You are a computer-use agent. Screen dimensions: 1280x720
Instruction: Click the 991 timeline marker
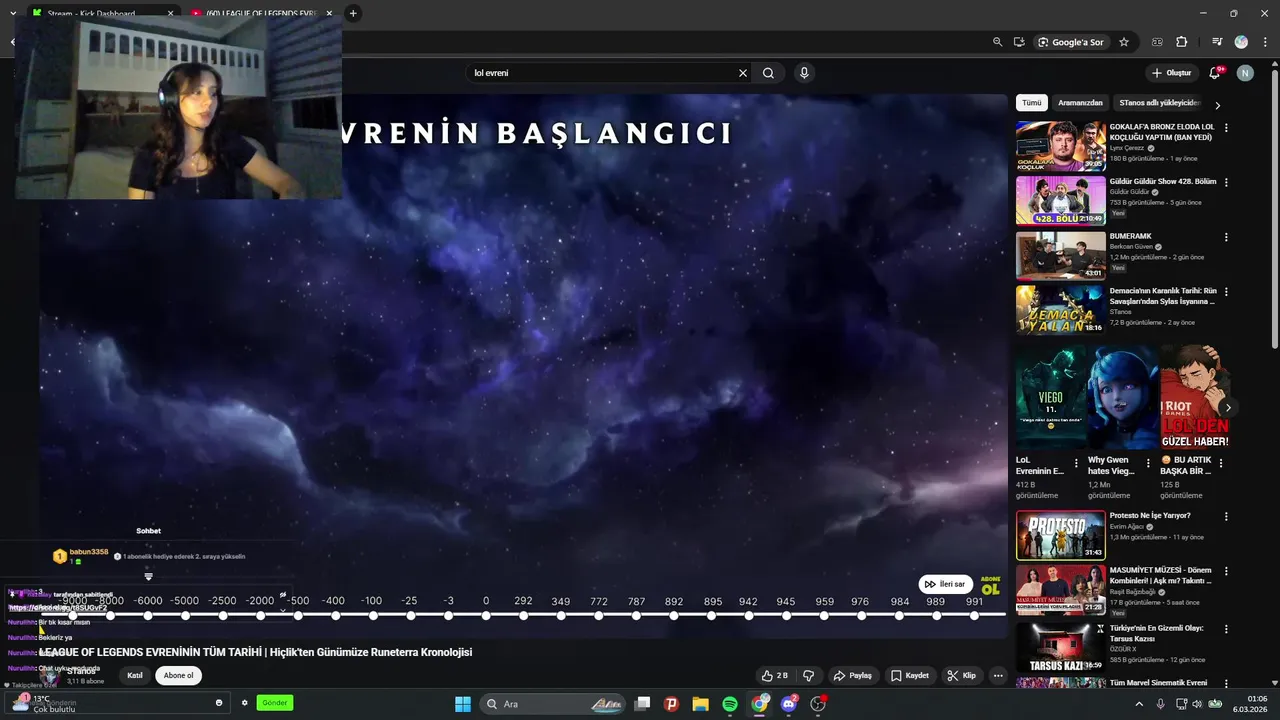[x=974, y=615]
